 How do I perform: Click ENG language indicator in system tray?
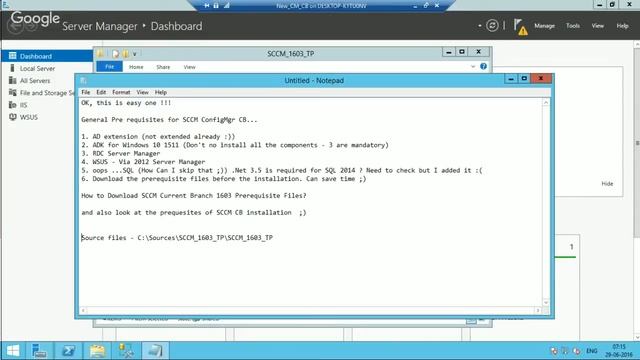[x=592, y=351]
